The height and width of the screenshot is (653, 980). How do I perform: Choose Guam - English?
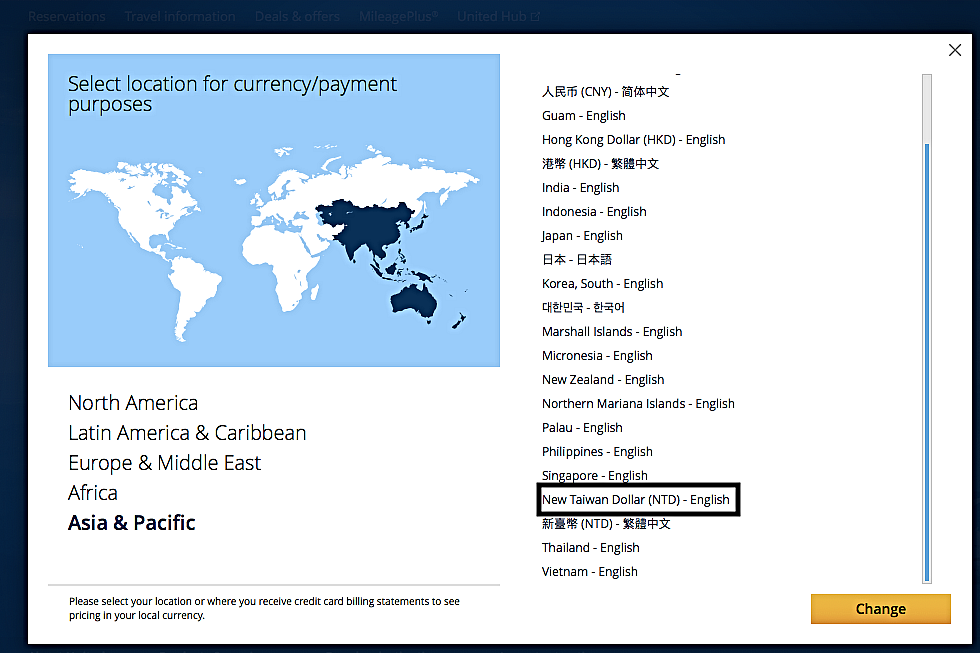pos(583,116)
